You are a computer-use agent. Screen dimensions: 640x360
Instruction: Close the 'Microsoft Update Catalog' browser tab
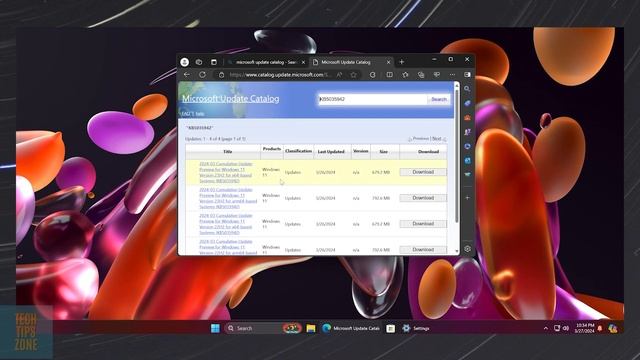(388, 62)
